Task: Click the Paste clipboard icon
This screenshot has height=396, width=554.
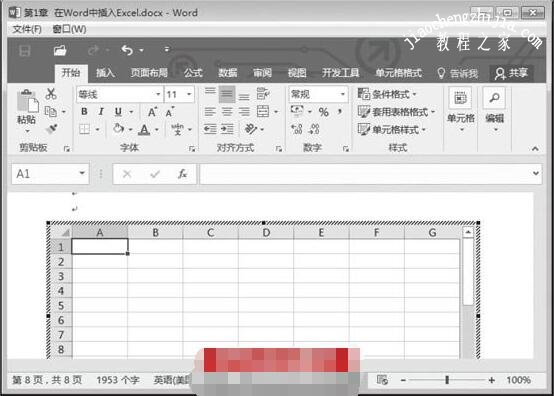Action: pyautogui.click(x=27, y=101)
